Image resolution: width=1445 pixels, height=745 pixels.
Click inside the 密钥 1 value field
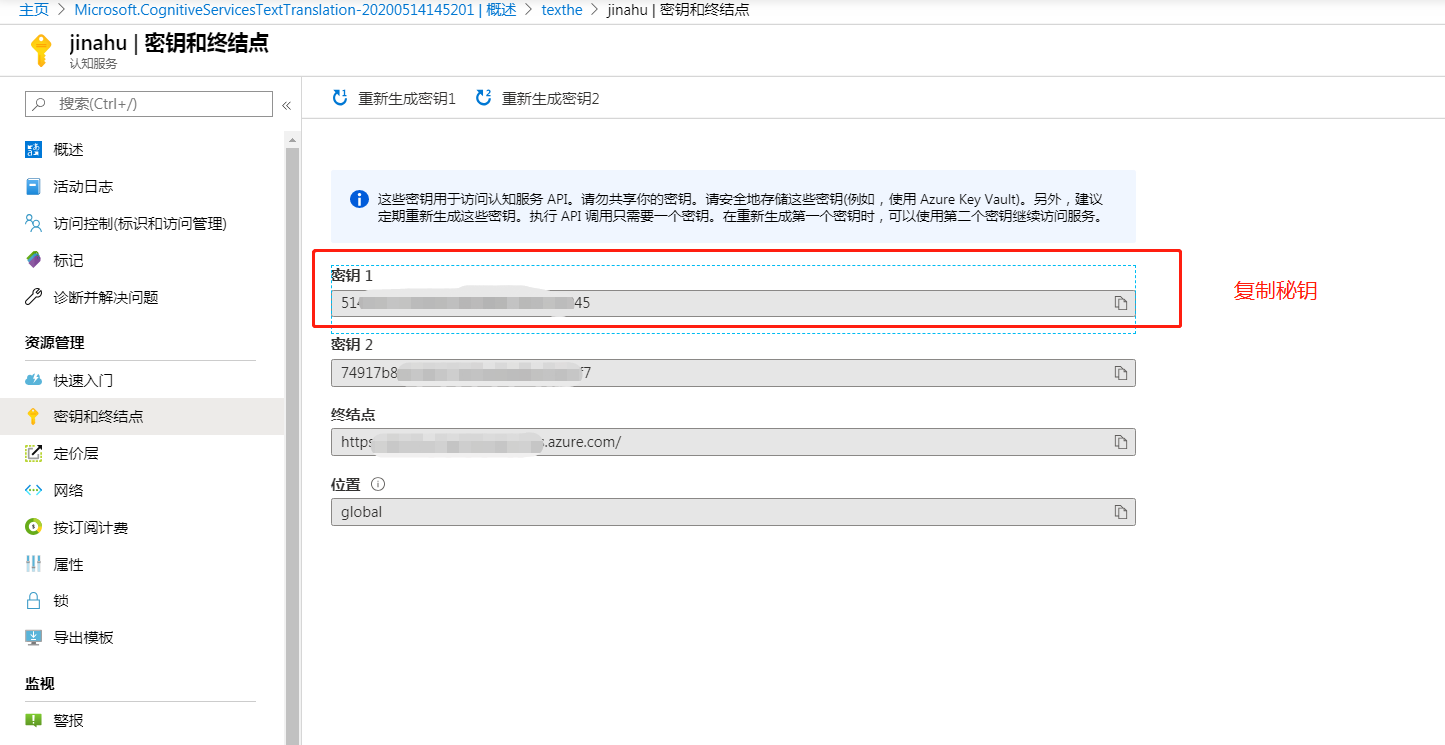tap(733, 303)
